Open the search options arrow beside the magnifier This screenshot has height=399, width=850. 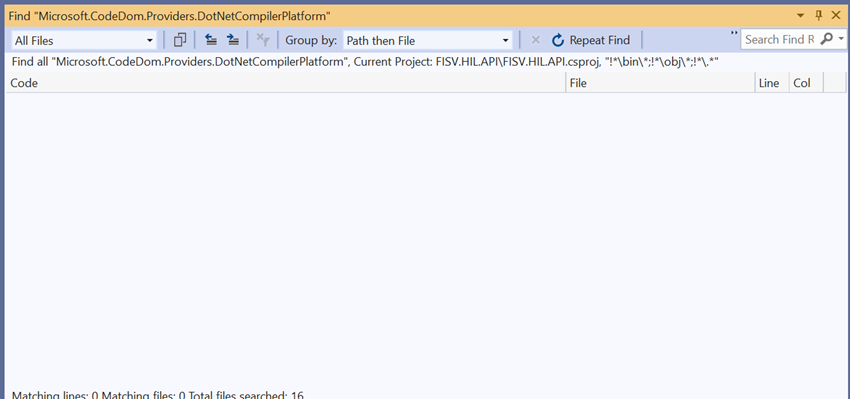point(841,39)
